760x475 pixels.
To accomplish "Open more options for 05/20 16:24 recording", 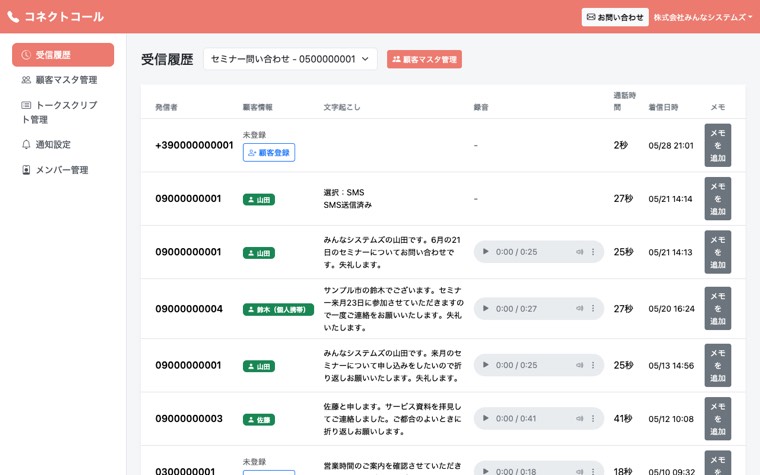I will tap(593, 308).
